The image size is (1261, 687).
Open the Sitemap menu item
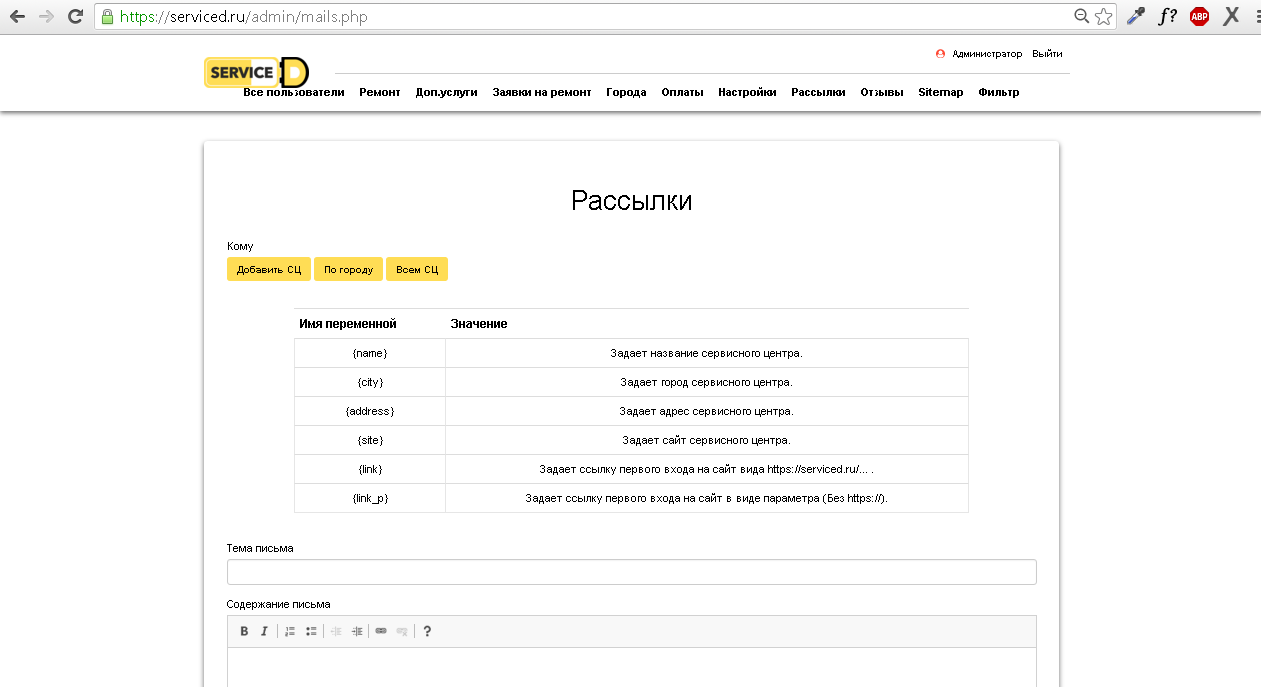[x=941, y=92]
